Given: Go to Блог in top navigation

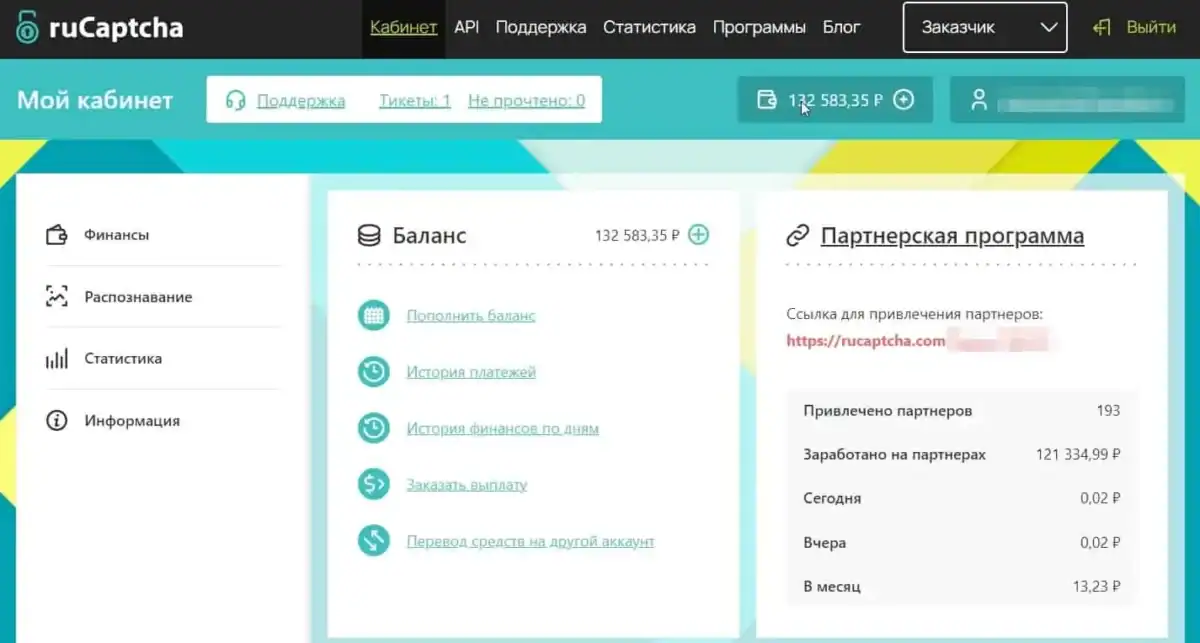Looking at the screenshot, I should coord(842,27).
